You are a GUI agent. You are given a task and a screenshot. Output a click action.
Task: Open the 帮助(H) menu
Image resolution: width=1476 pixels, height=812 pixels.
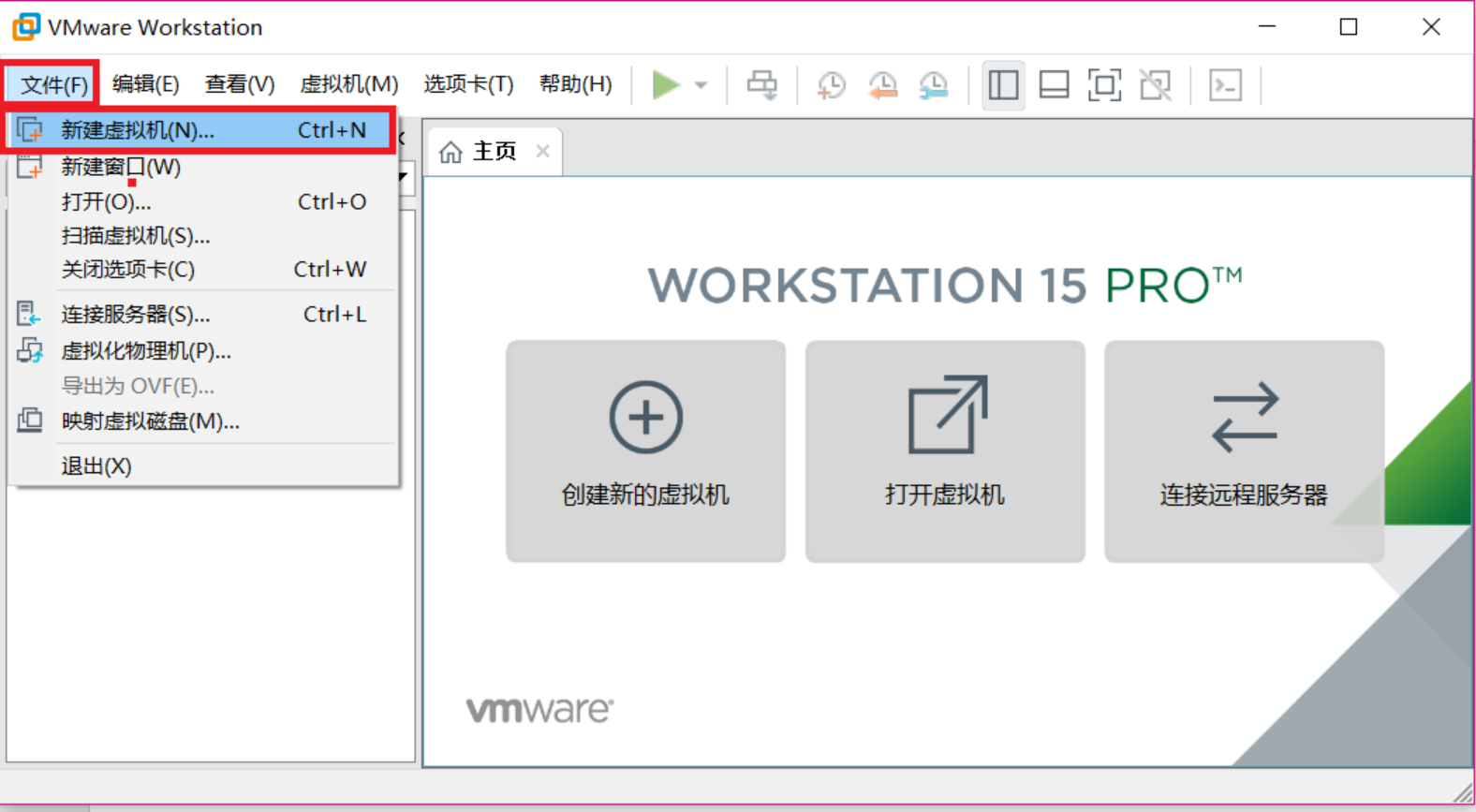click(575, 84)
